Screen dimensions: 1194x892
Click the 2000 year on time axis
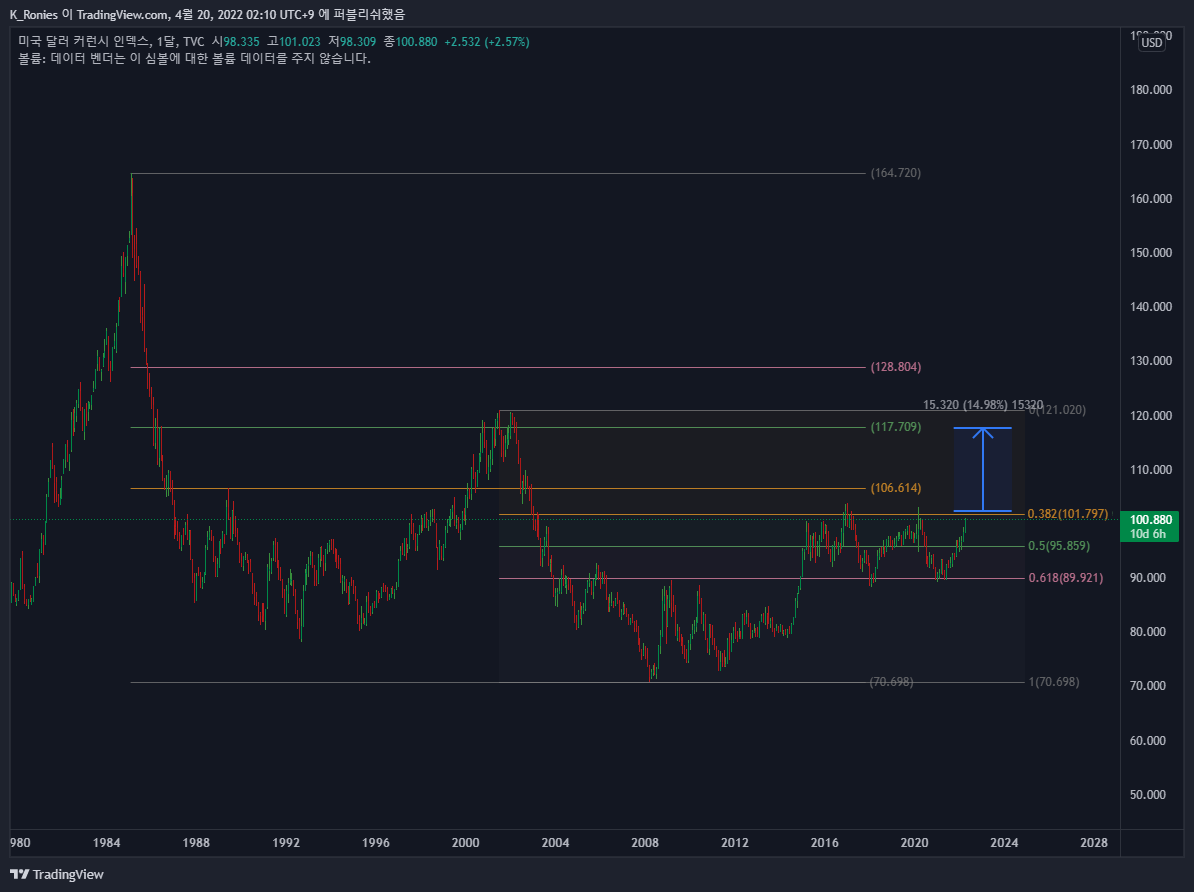(465, 842)
